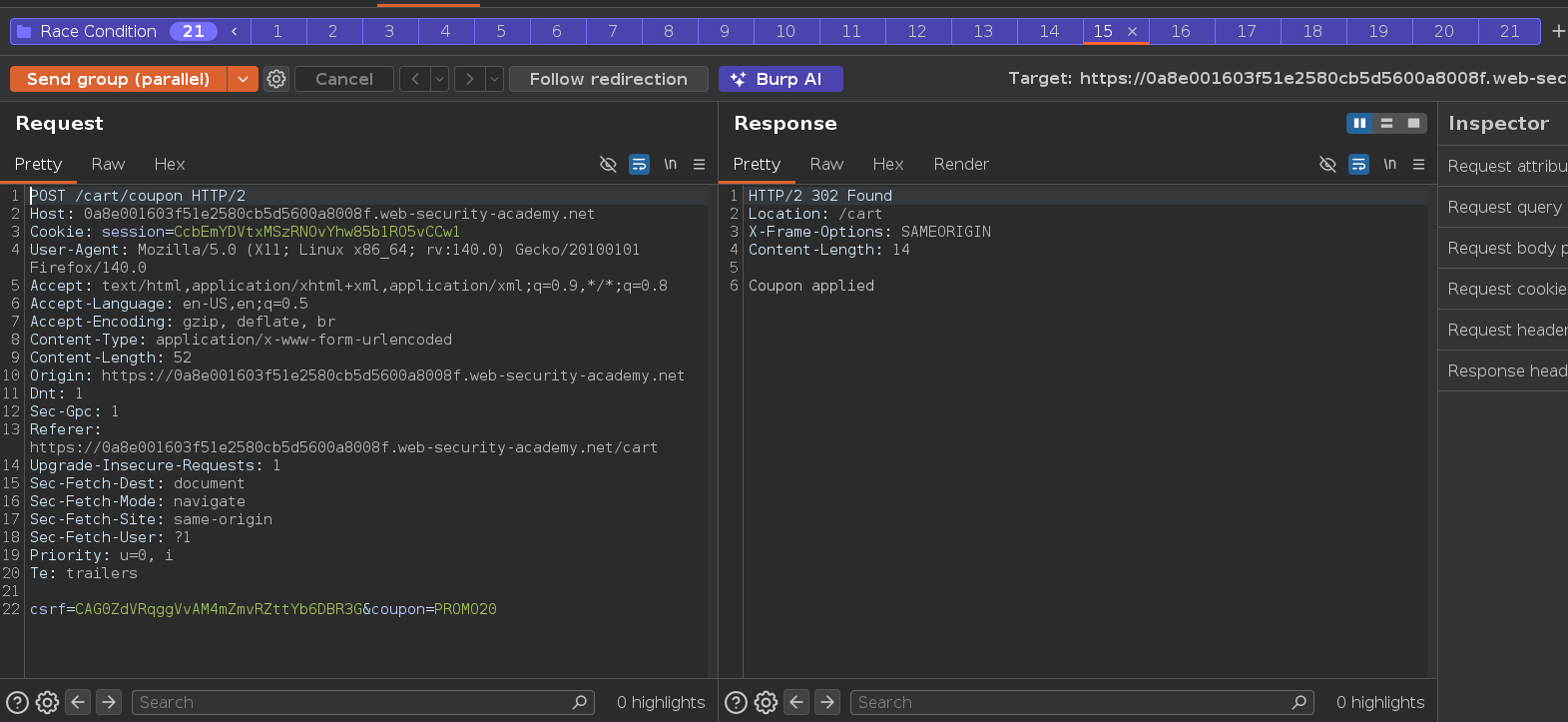Expand the Send group dropdown arrow
The height and width of the screenshot is (722, 1568).
click(243, 79)
